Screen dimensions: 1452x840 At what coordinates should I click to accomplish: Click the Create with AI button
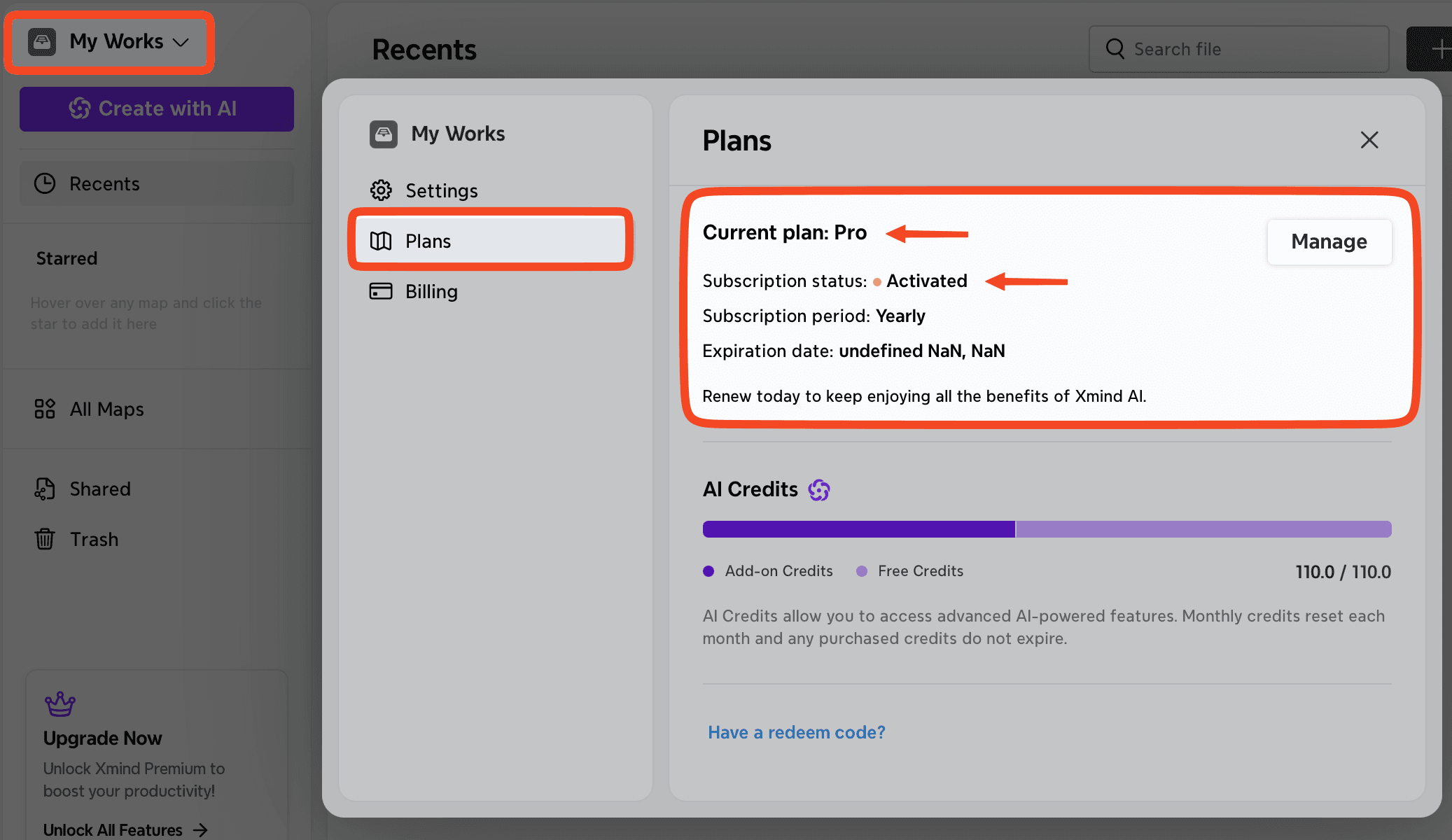156,108
